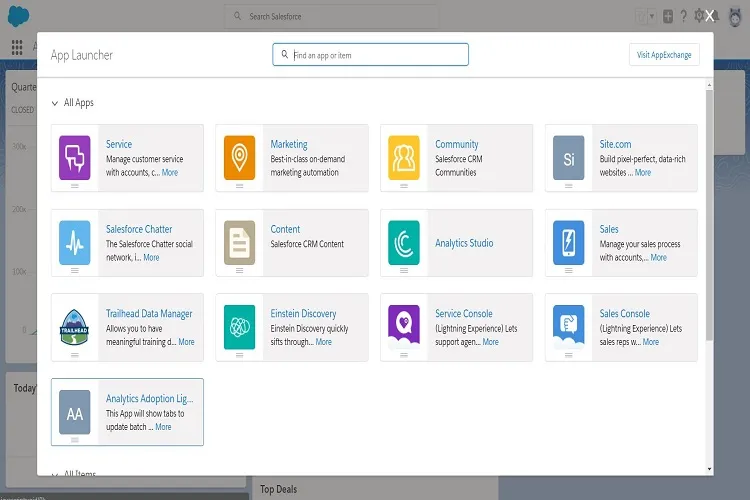Click the Sales Console title link

[625, 313]
